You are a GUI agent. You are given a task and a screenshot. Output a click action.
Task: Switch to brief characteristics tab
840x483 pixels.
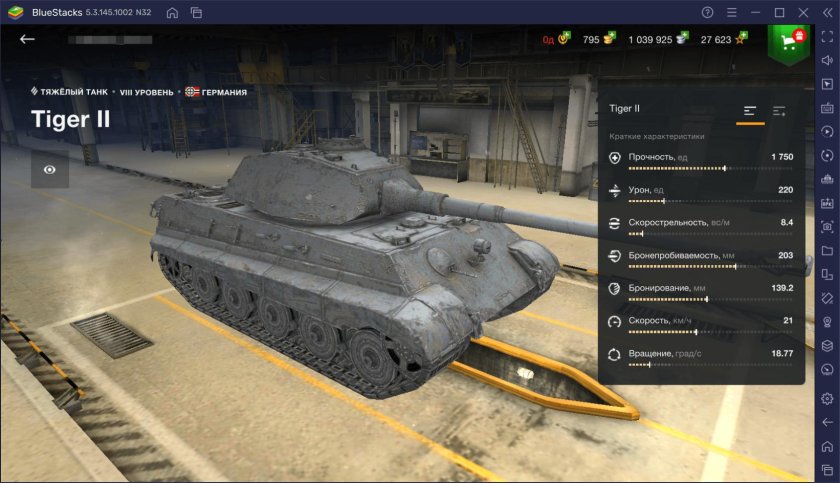click(750, 110)
